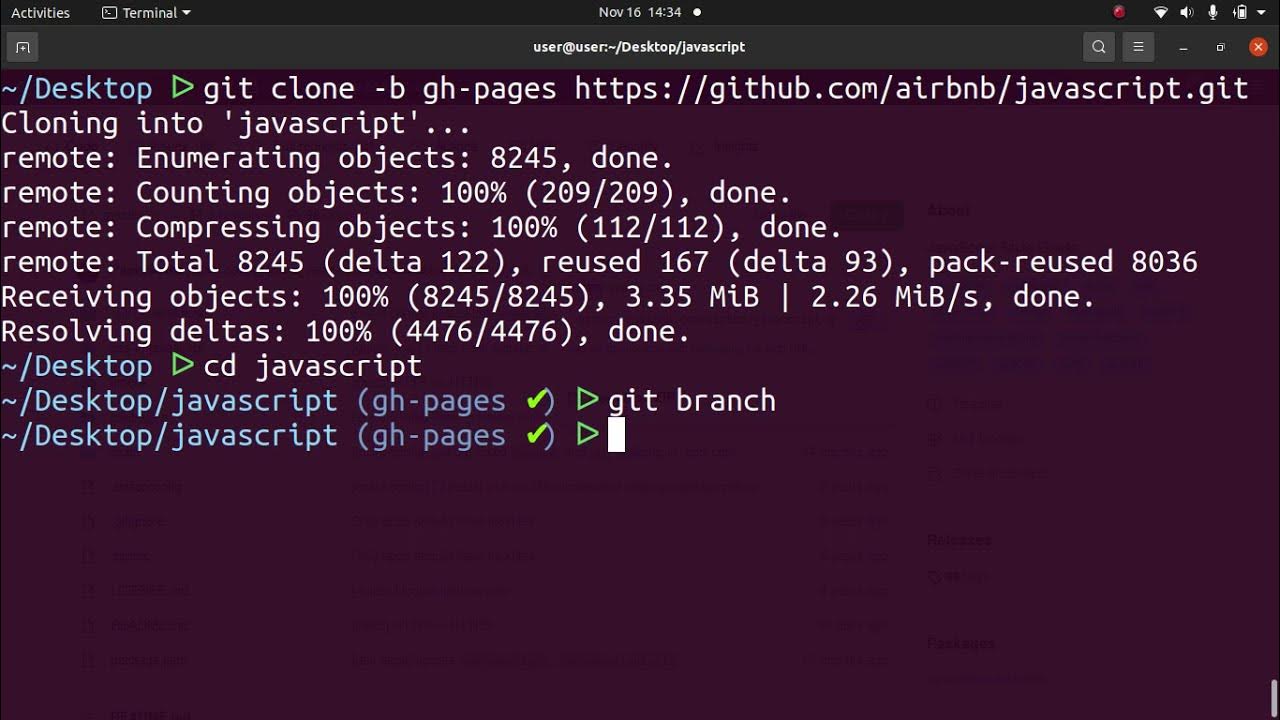The height and width of the screenshot is (720, 1280).
Task: Click the screen recording indicator icon
Action: point(1119,13)
